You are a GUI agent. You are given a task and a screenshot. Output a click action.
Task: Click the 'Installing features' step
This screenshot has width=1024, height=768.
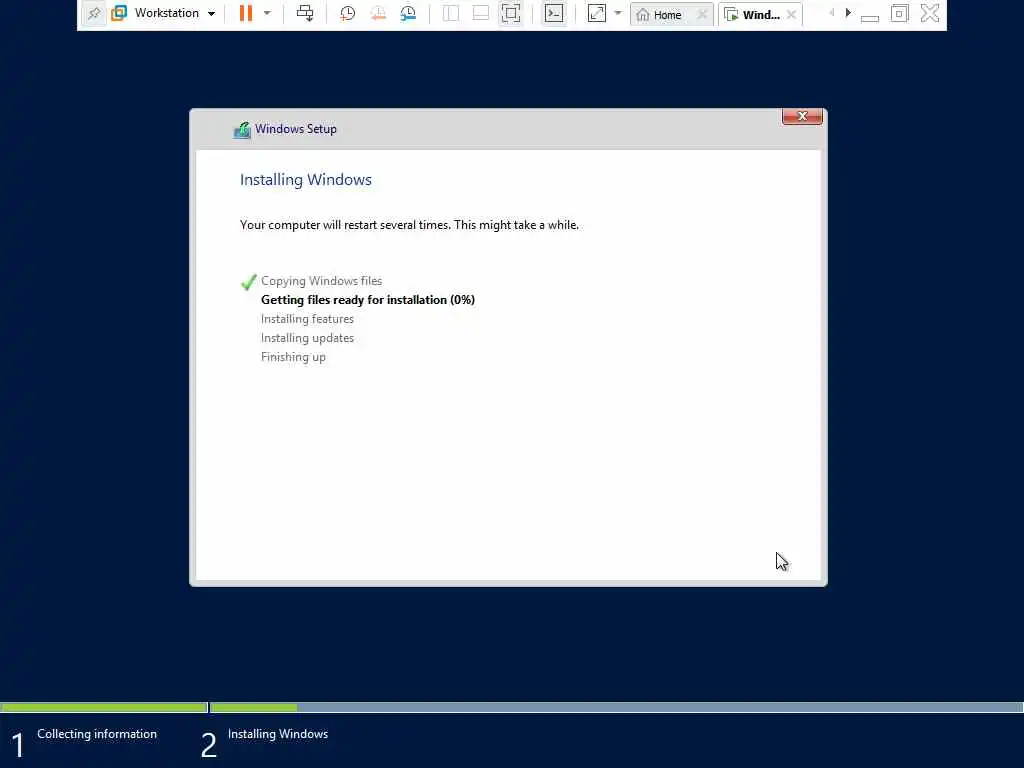pyautogui.click(x=307, y=319)
